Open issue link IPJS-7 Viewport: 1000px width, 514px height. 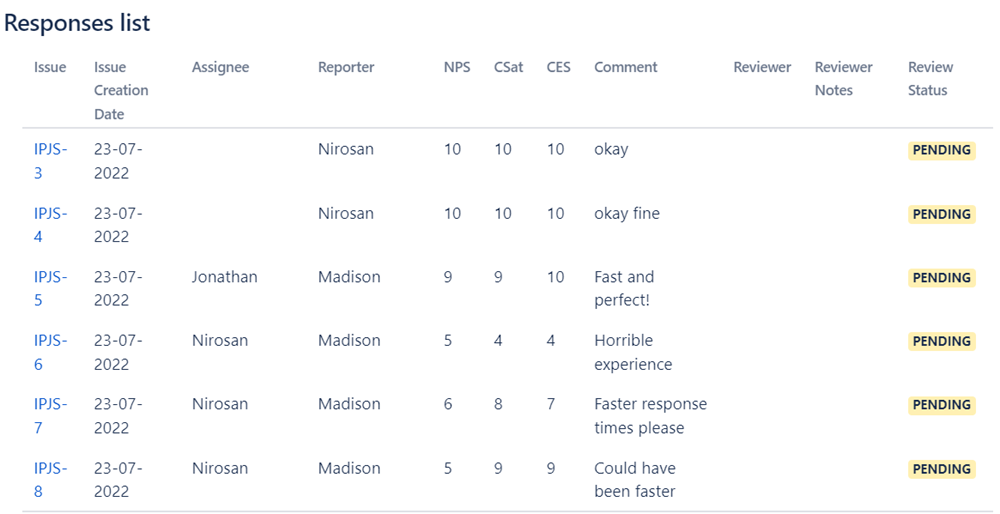click(x=50, y=416)
